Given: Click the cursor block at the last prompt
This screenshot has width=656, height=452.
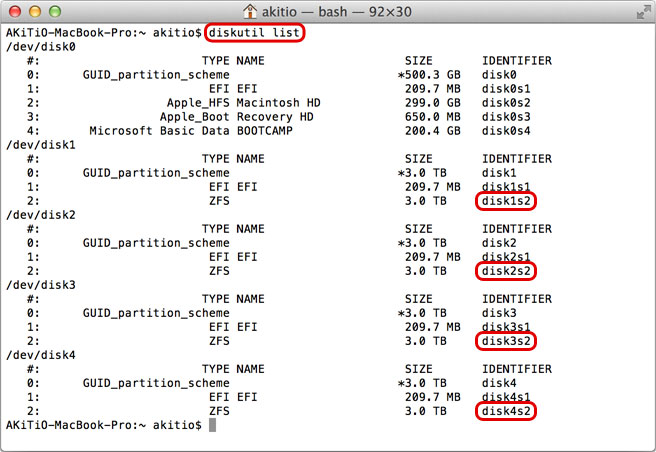Looking at the screenshot, I should pos(212,425).
